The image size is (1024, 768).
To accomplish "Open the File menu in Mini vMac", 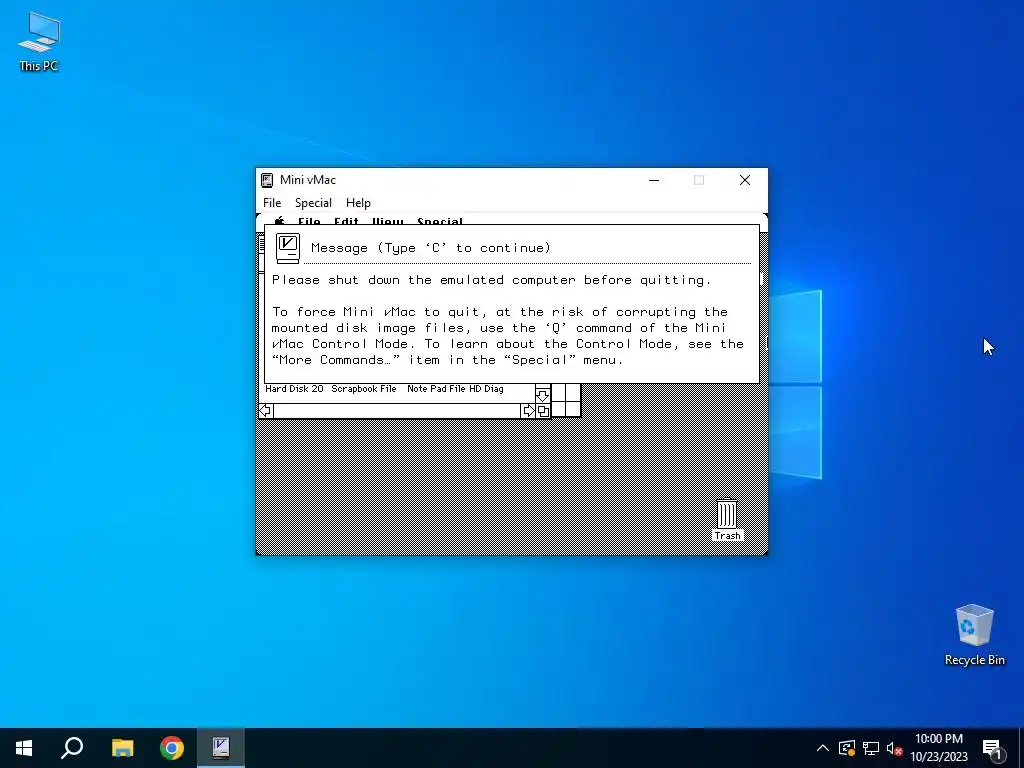I will point(272,202).
